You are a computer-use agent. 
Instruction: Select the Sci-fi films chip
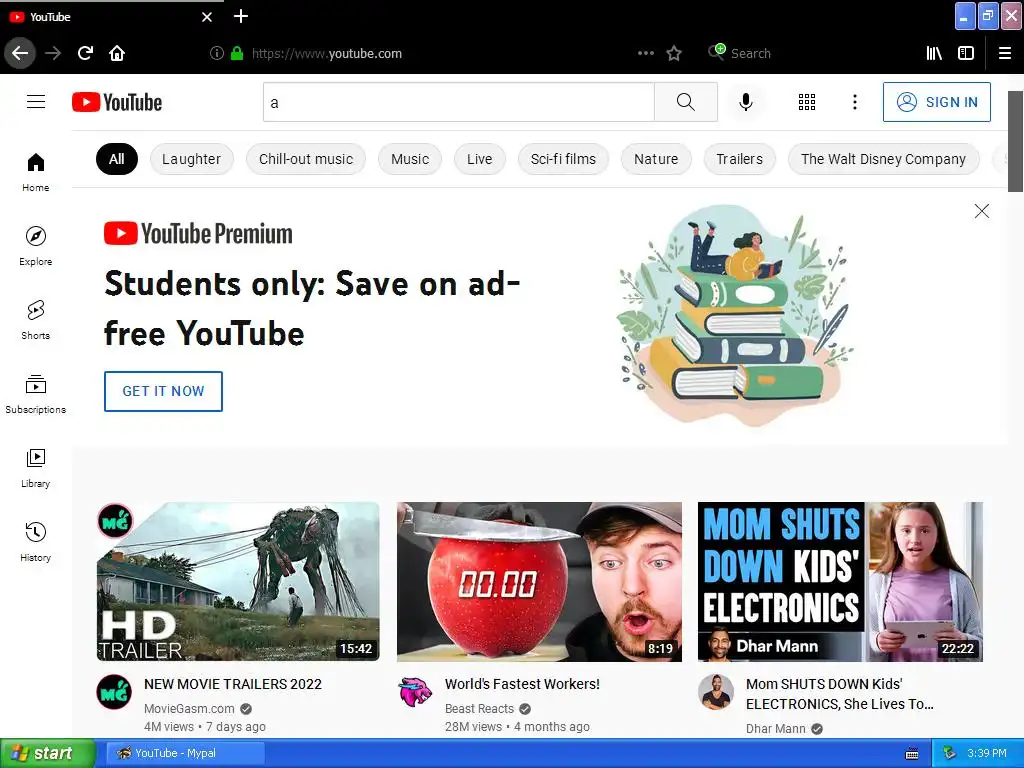tap(563, 159)
